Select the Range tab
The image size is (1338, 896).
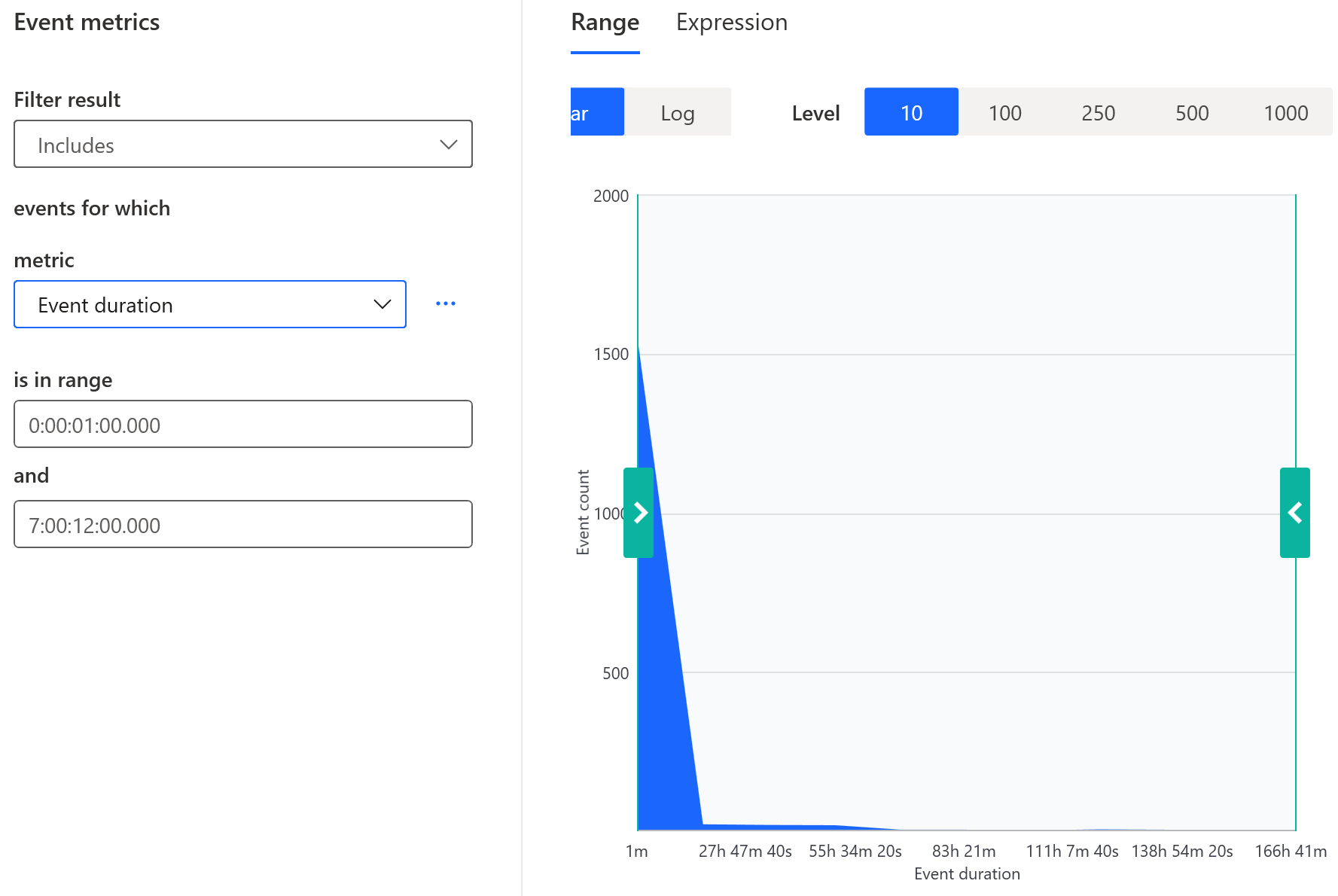(x=605, y=22)
